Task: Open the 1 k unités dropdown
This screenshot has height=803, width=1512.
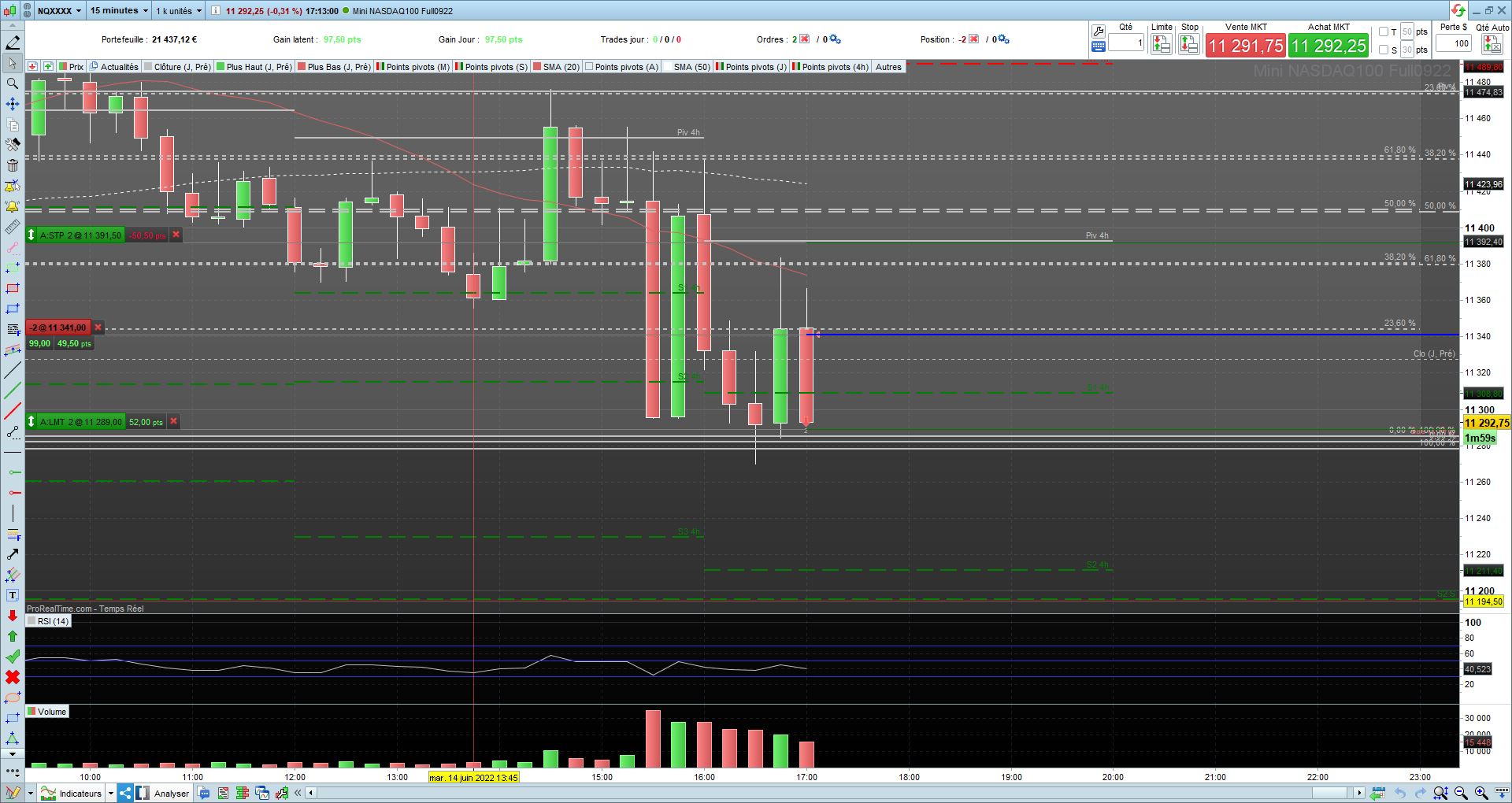Action: pos(179,11)
